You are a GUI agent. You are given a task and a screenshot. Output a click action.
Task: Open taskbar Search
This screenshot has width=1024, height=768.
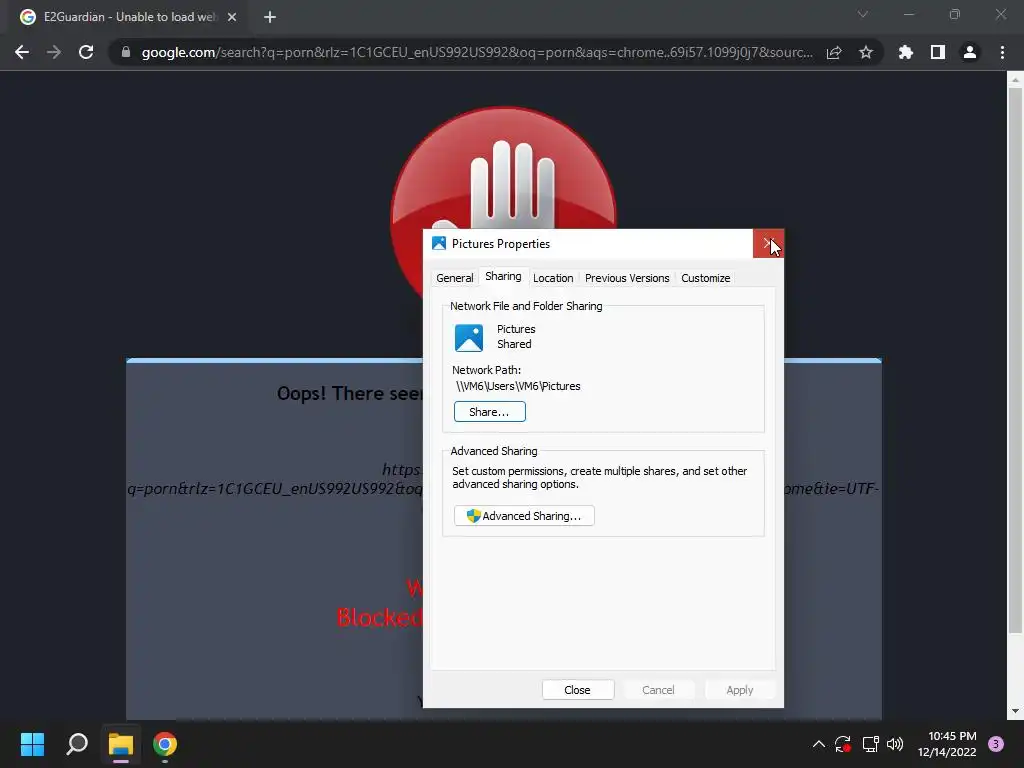(77, 744)
